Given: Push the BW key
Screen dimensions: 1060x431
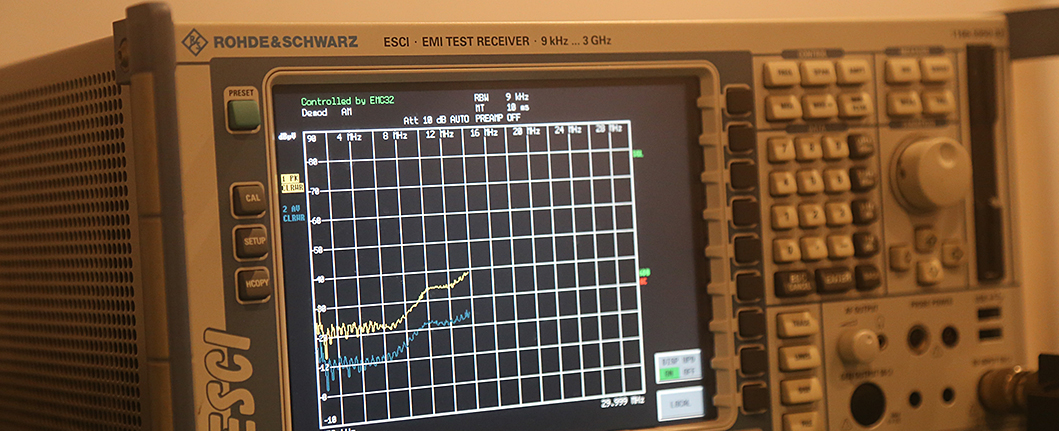Looking at the screenshot, I should click(x=903, y=70).
